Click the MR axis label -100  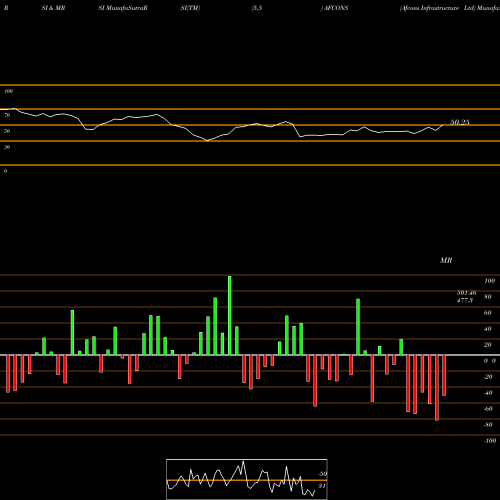[490, 441]
